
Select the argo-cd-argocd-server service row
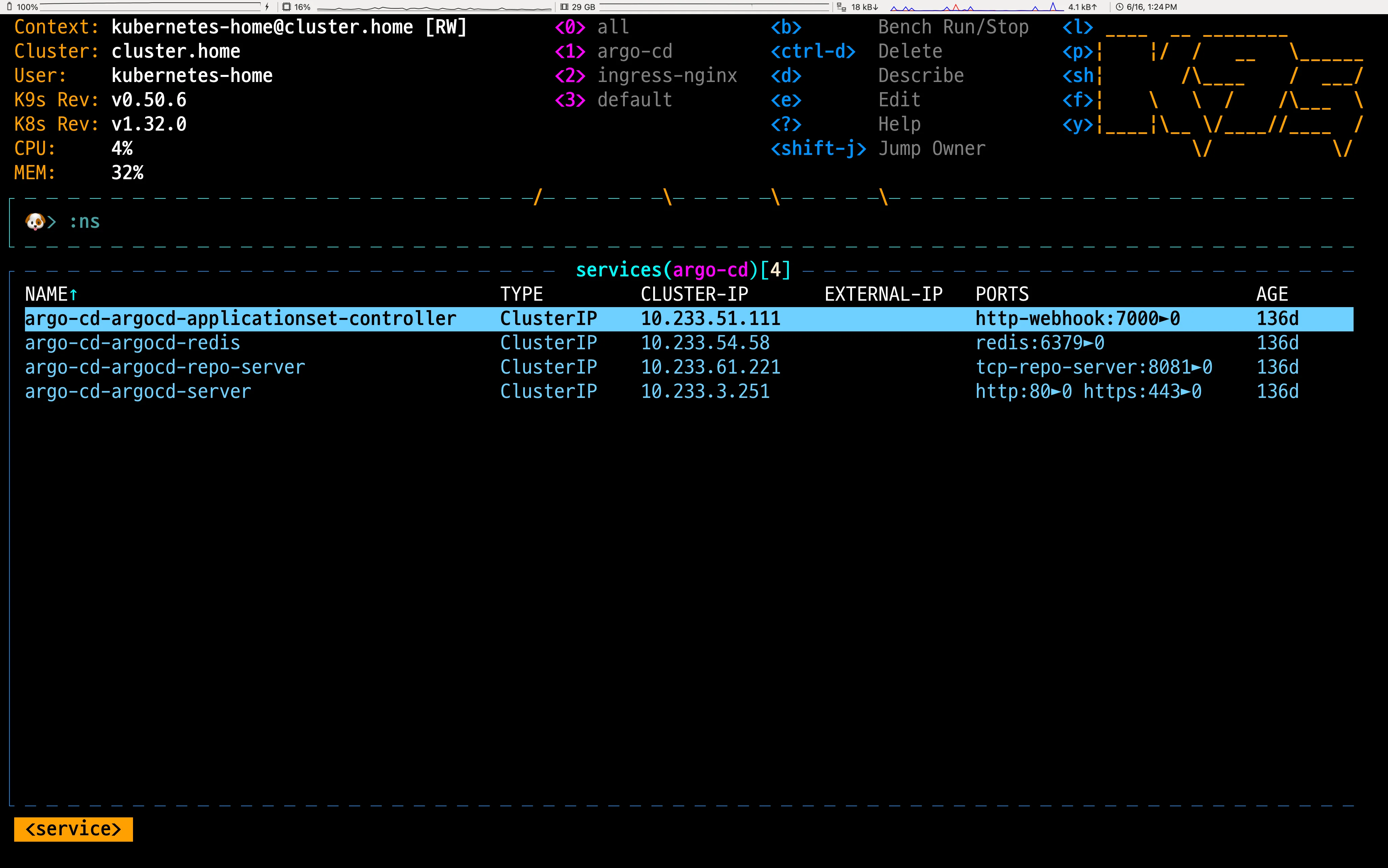[x=138, y=391]
